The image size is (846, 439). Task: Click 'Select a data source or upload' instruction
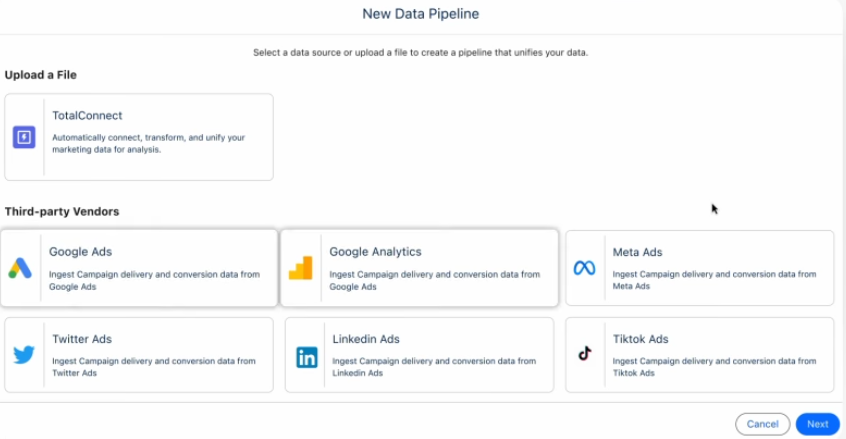[420, 52]
